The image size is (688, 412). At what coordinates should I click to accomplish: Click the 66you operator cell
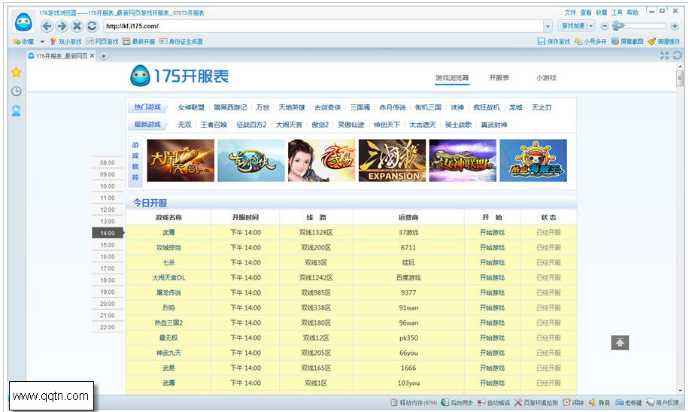pos(408,353)
